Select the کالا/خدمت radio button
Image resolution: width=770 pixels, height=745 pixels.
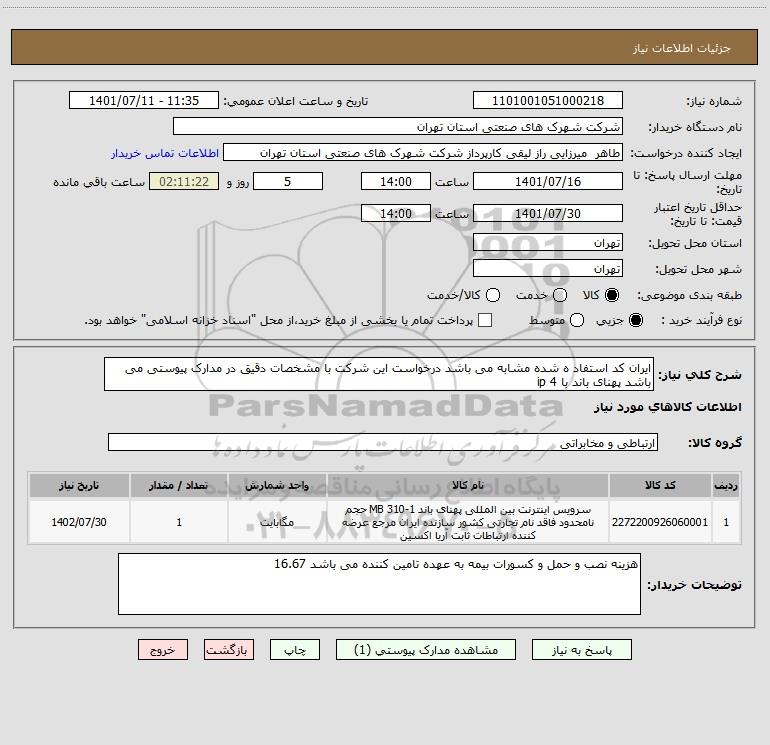point(493,295)
